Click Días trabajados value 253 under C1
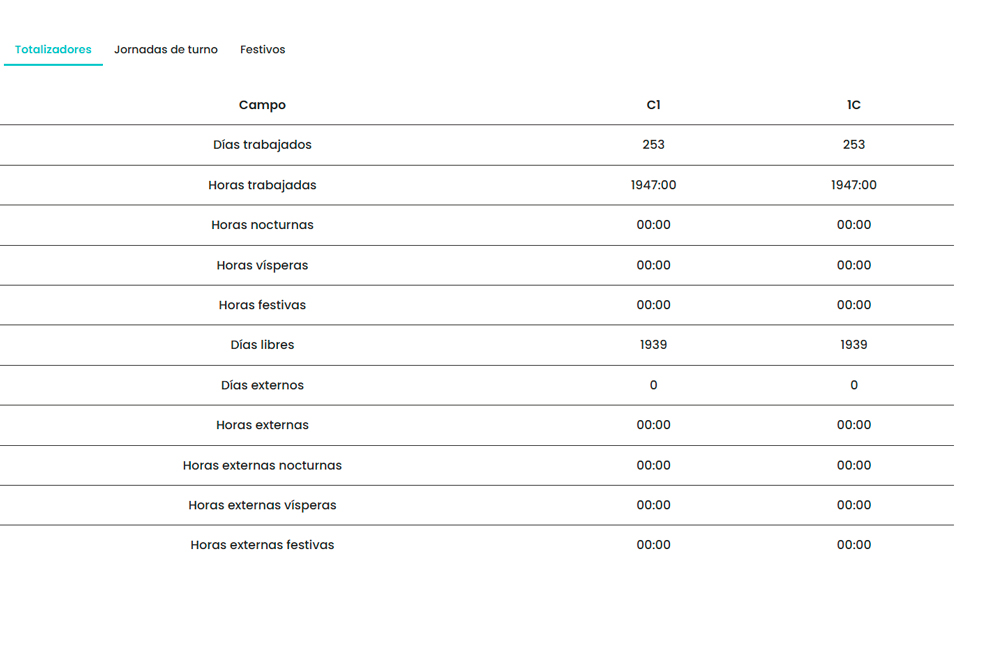This screenshot has height=667, width=1000. pos(653,145)
